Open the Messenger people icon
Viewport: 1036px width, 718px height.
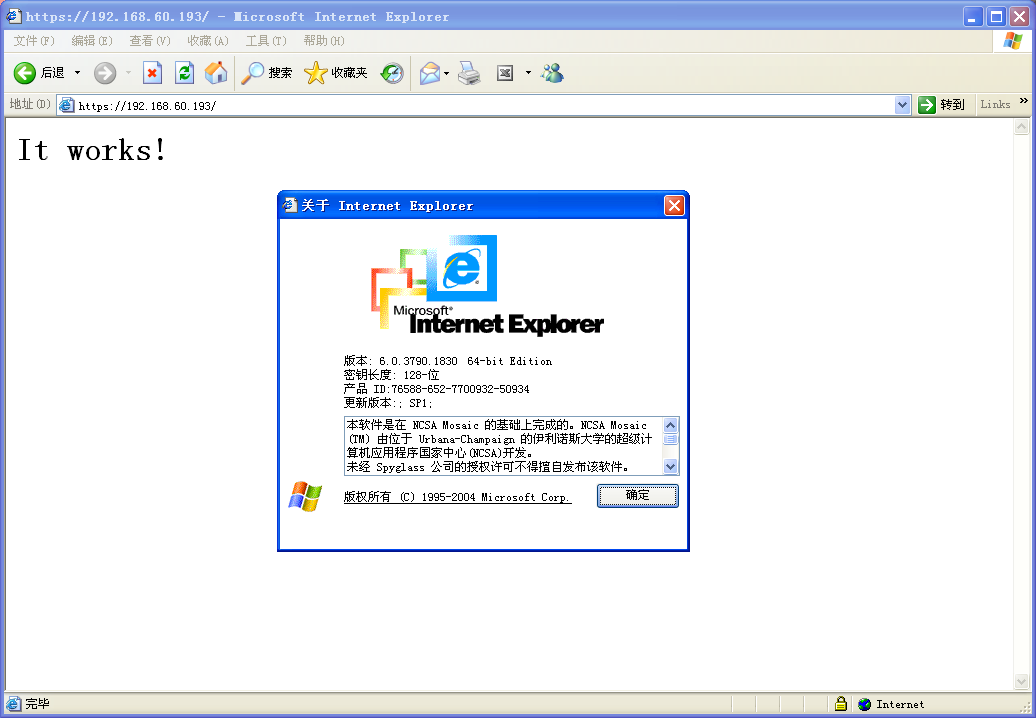(552, 73)
